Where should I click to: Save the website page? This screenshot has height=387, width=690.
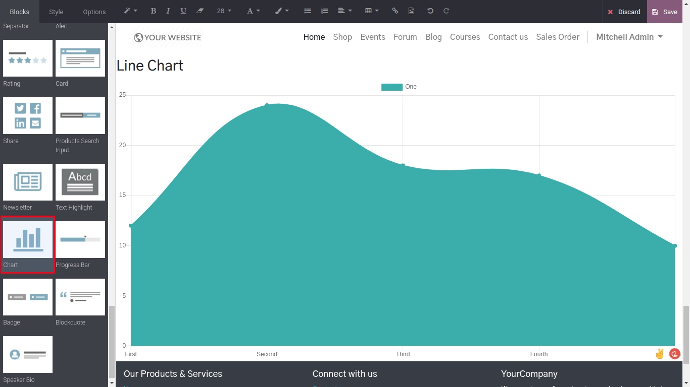[665, 11]
